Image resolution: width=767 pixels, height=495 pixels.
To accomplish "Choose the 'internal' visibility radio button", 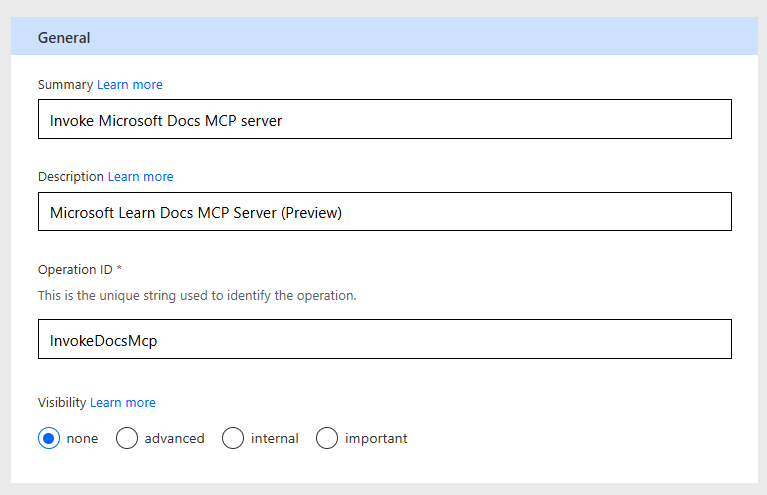I will tap(233, 438).
